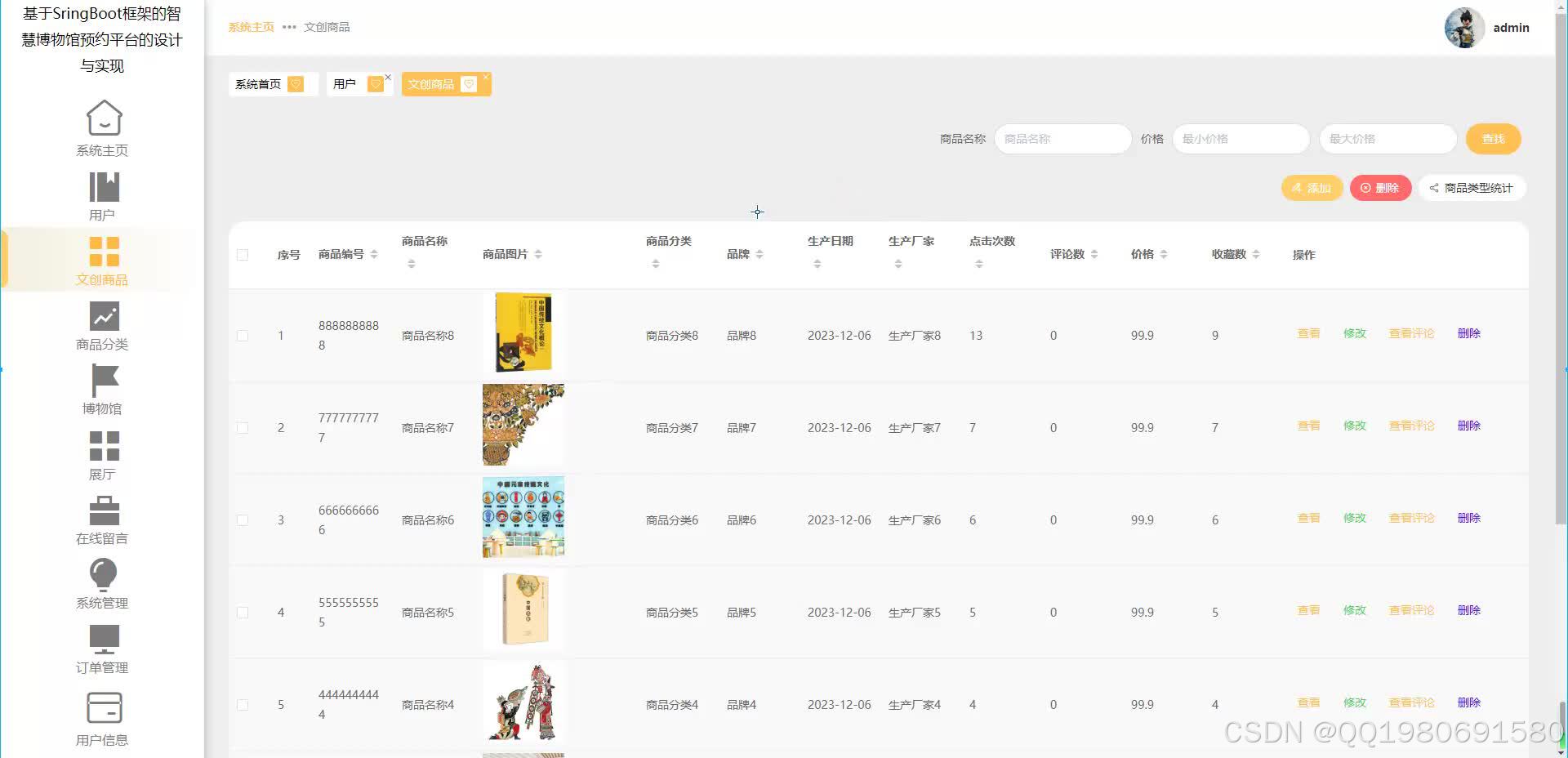This screenshot has width=1568, height=758.
Task: Open 商品分类 chart icon in sidebar
Action: [x=104, y=316]
